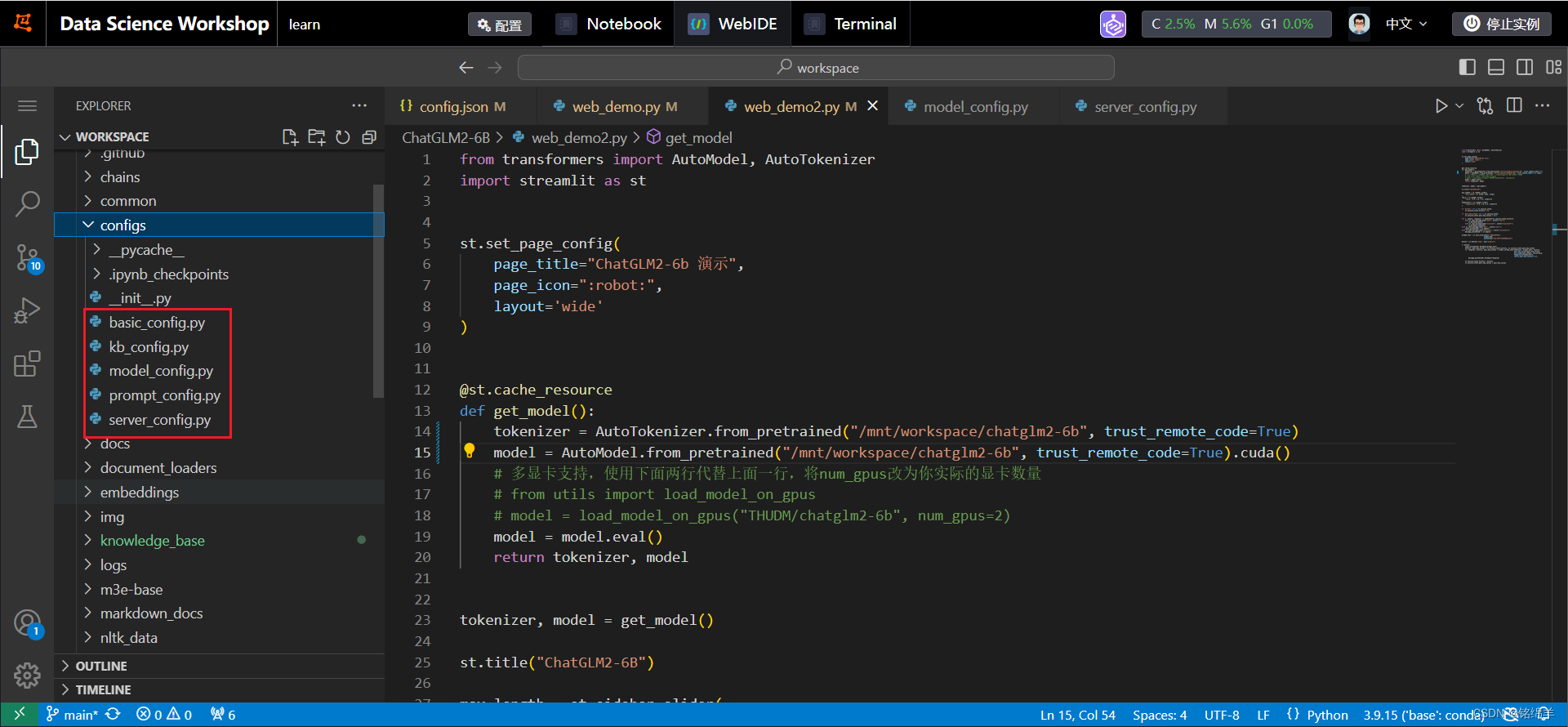Switch to the model_config.py tab
This screenshot has height=727, width=1568.
click(975, 106)
